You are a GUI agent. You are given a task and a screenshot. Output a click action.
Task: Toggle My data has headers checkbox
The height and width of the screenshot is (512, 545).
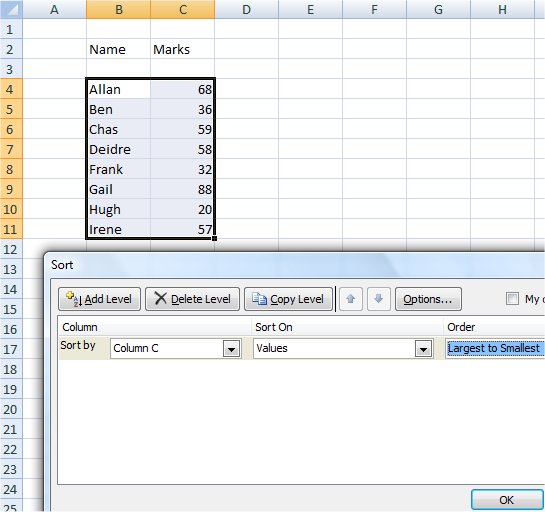pyautogui.click(x=512, y=299)
